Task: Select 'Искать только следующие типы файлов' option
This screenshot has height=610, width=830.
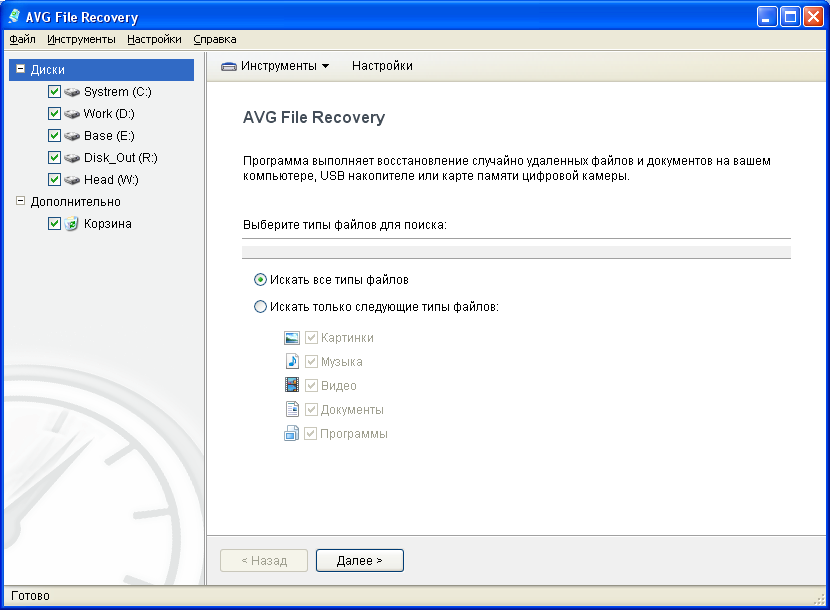Action: [x=260, y=307]
